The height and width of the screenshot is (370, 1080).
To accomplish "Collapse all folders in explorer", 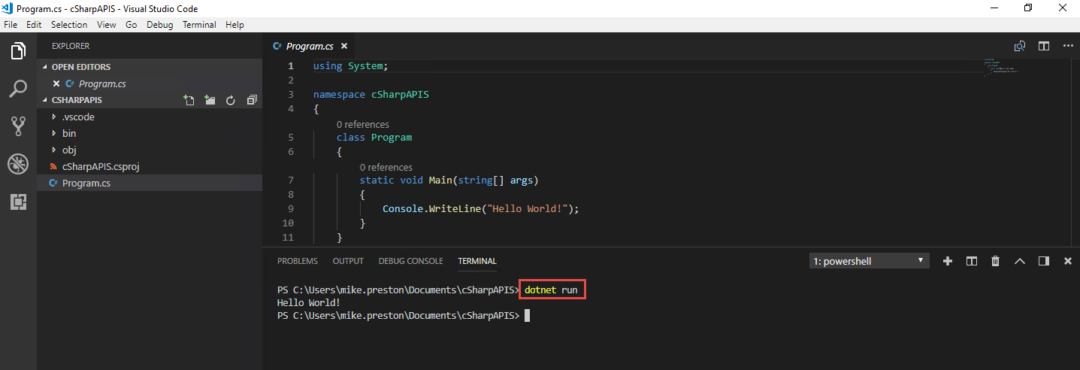I will point(251,100).
